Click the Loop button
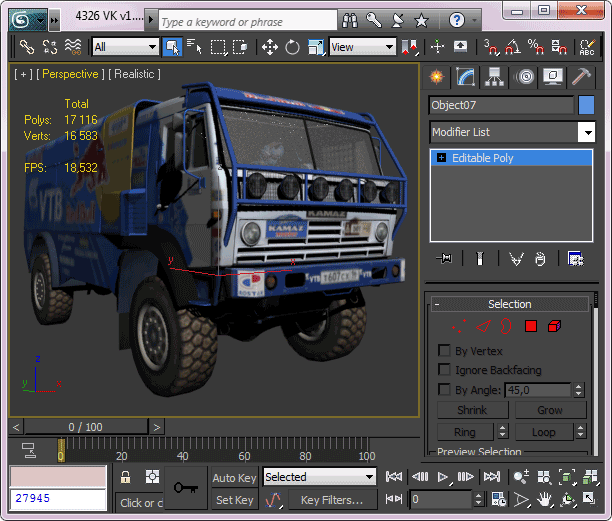Screen dimensions: 612x521 tap(544, 432)
